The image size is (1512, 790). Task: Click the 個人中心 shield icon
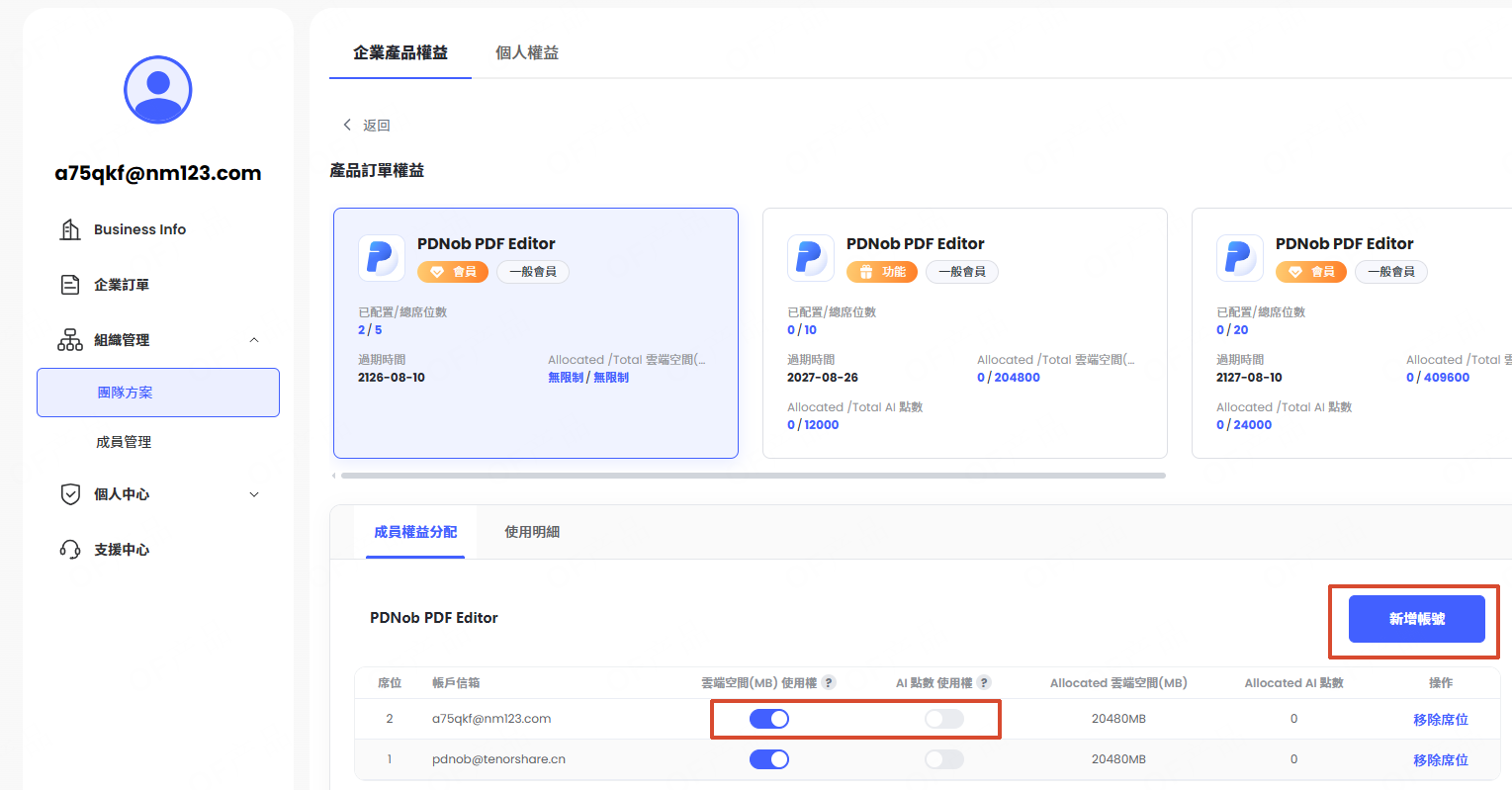click(x=70, y=494)
